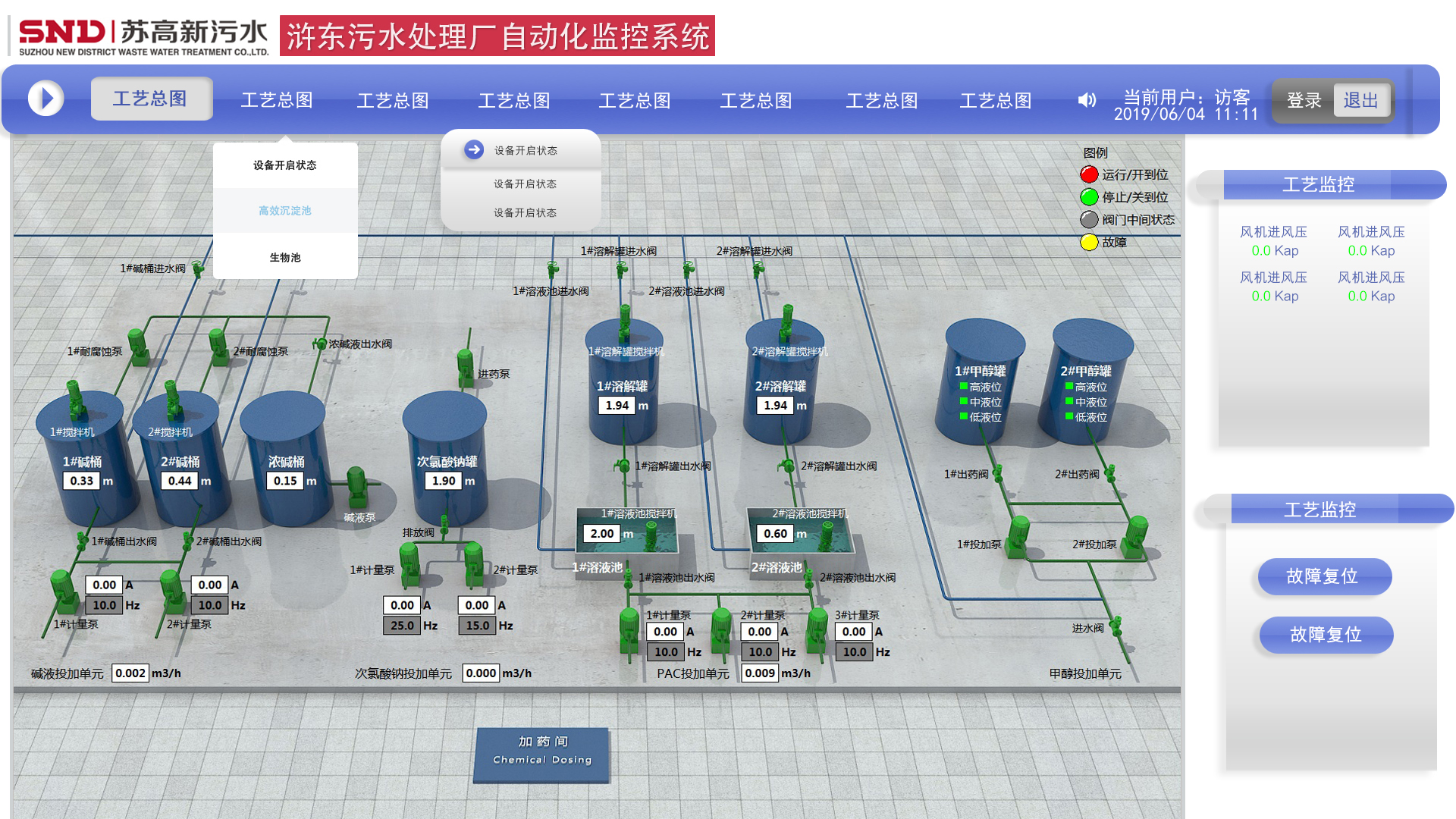Toggle the 2#出药阀 valve
The height and width of the screenshot is (819, 1456).
[1110, 474]
